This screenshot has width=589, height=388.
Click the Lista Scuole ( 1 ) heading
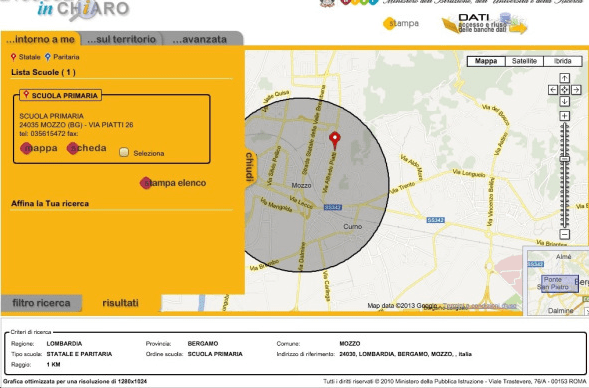tap(43, 72)
